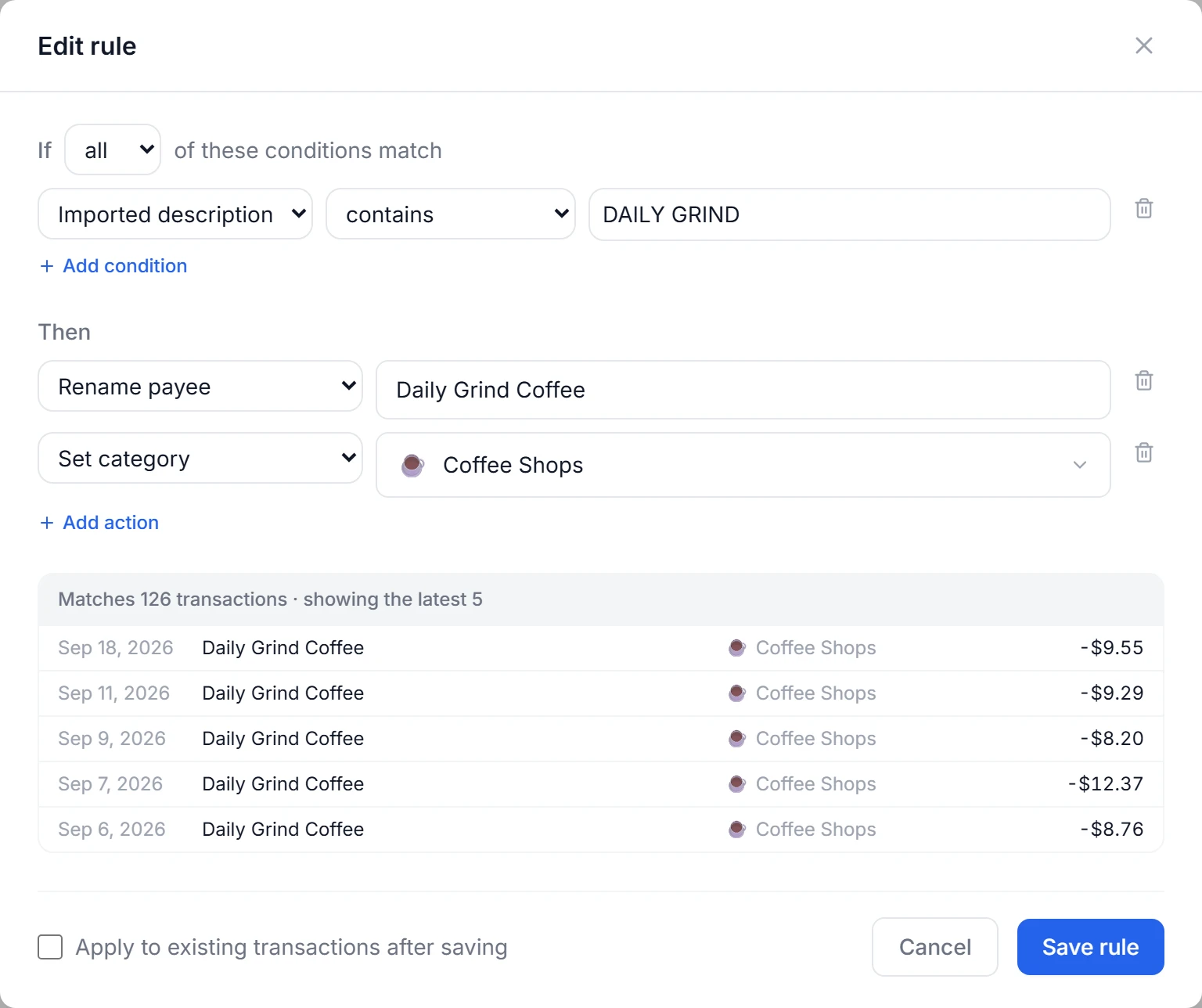Screen dimensions: 1202x1008
Task: Click the Save rule button
Action: point(1091,947)
